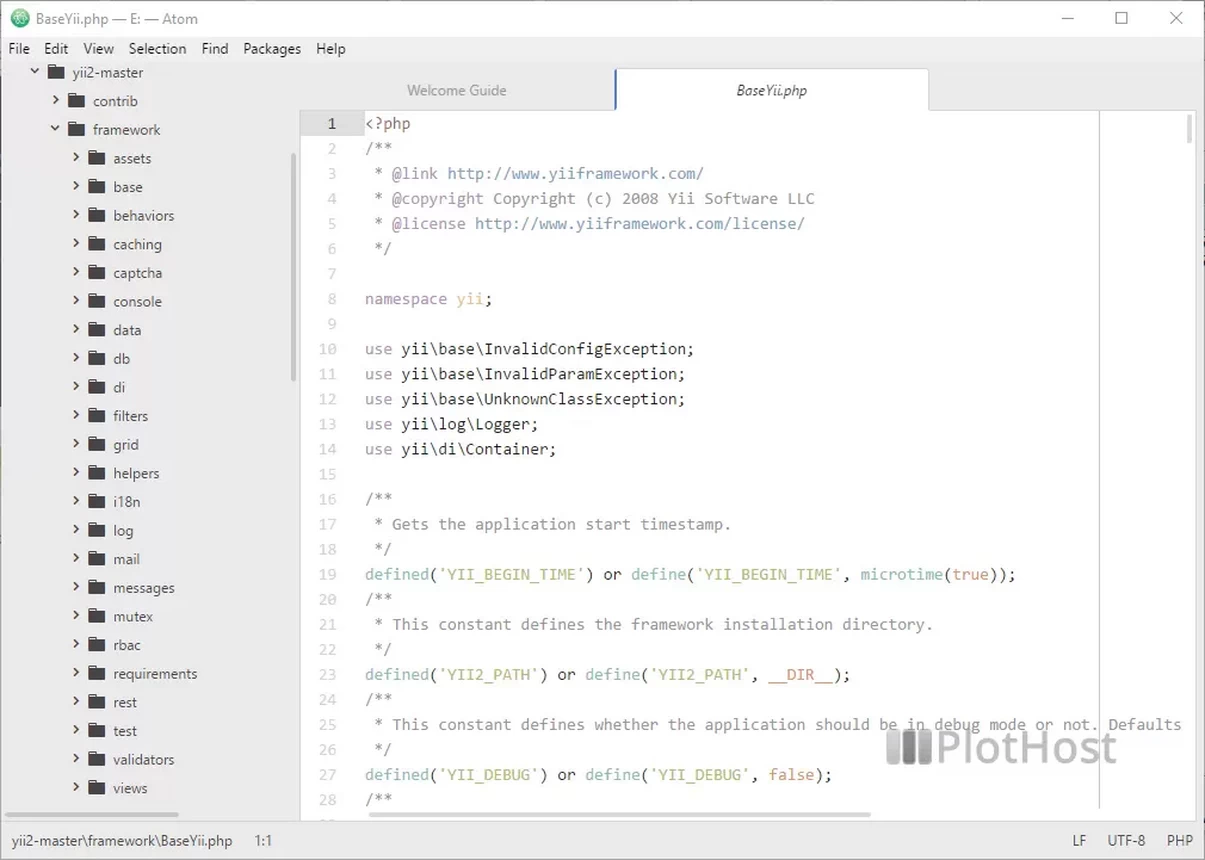Viewport: 1205px width, 860px height.
Task: Click the assets folder icon
Action: (x=96, y=158)
